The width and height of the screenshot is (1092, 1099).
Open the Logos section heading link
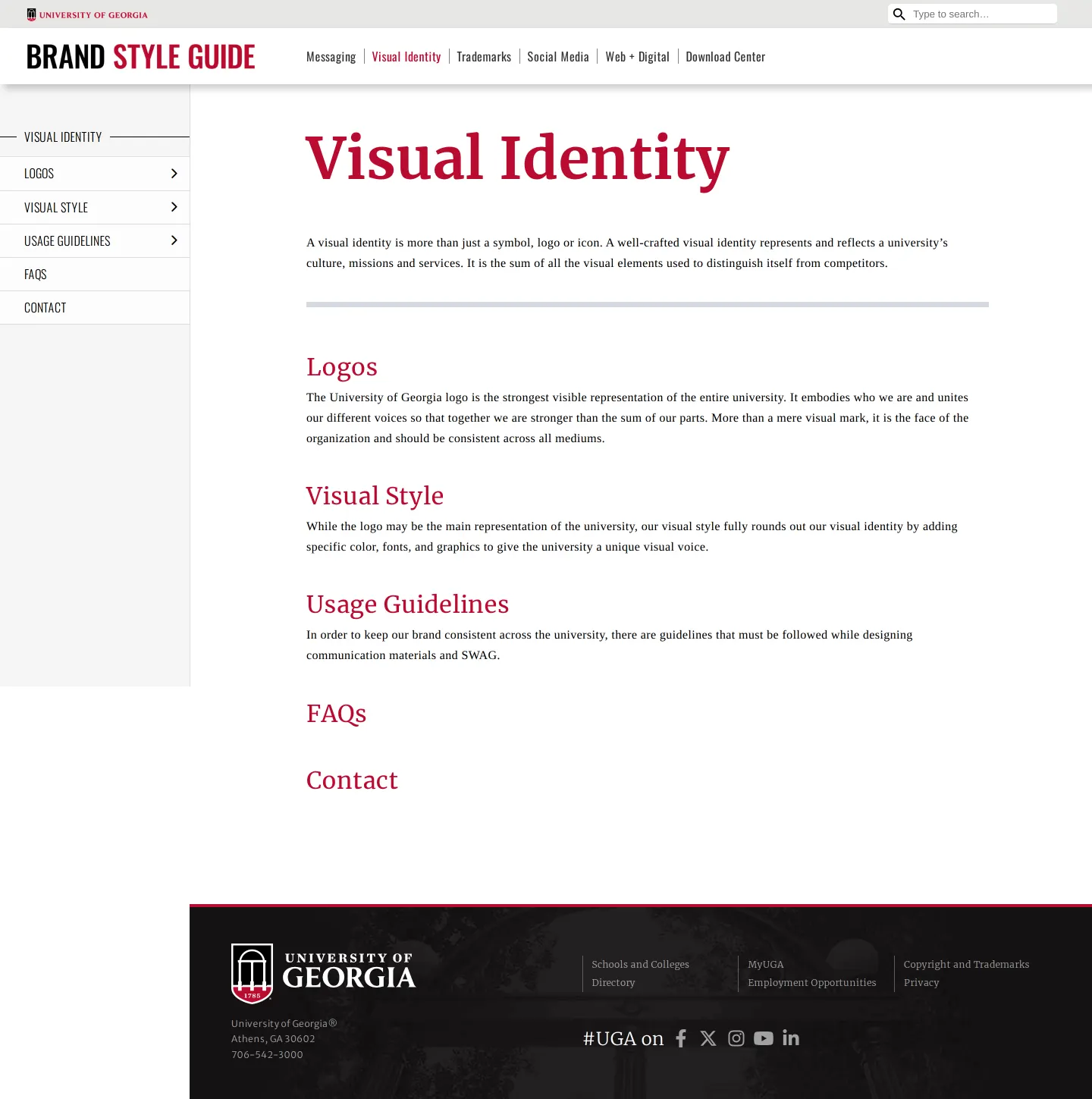[x=342, y=367]
